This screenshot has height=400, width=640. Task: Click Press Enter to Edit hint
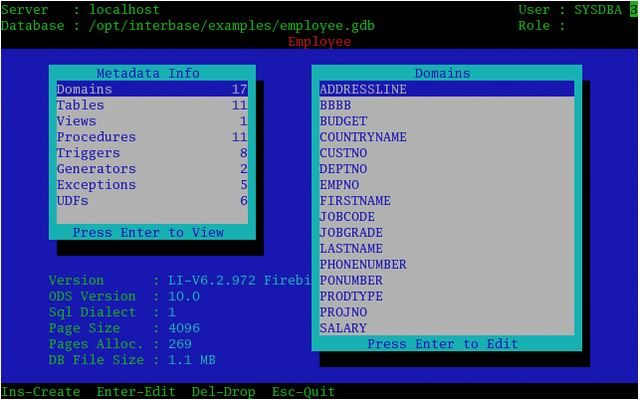(442, 344)
